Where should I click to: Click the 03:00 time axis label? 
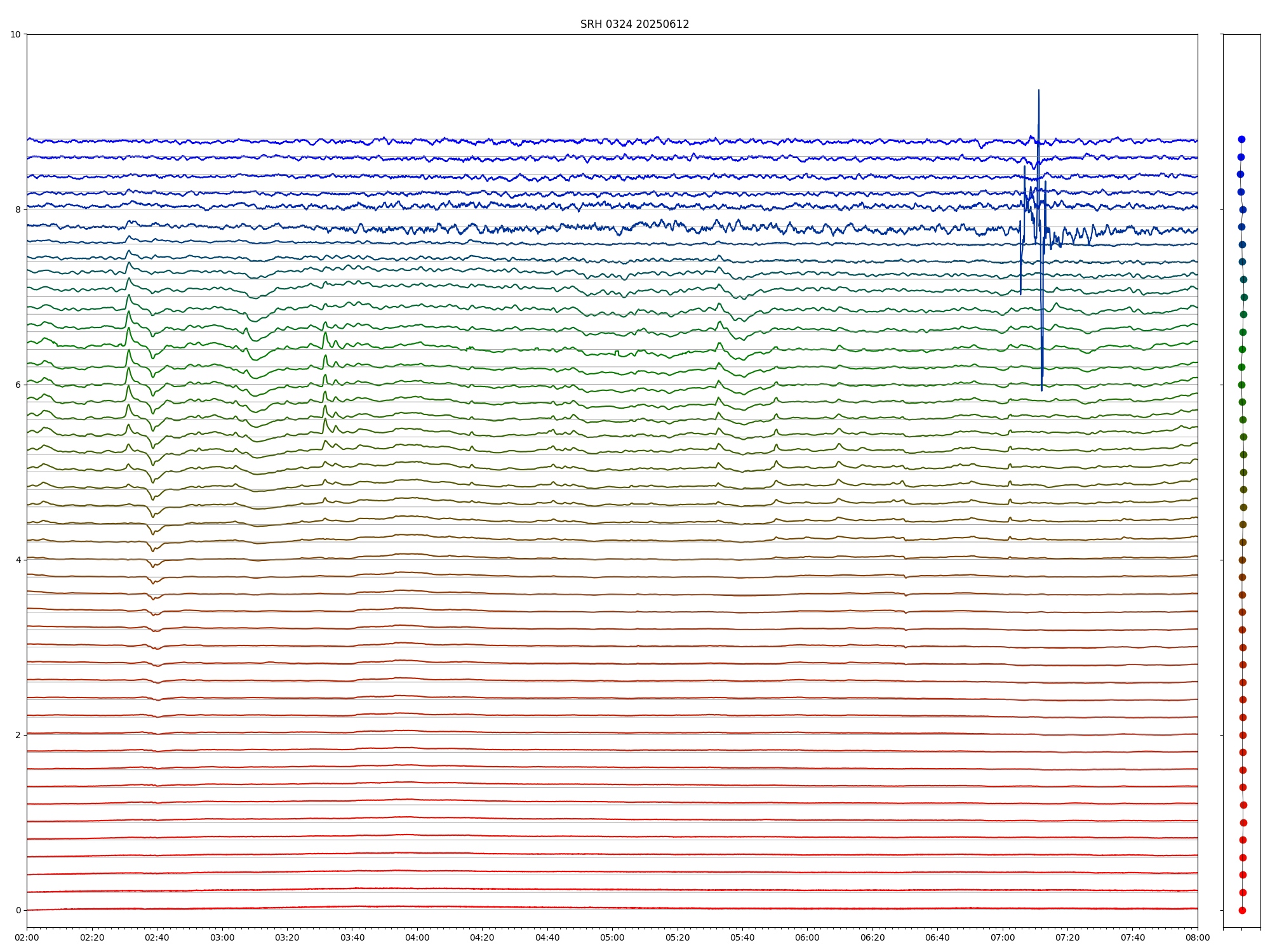click(222, 937)
